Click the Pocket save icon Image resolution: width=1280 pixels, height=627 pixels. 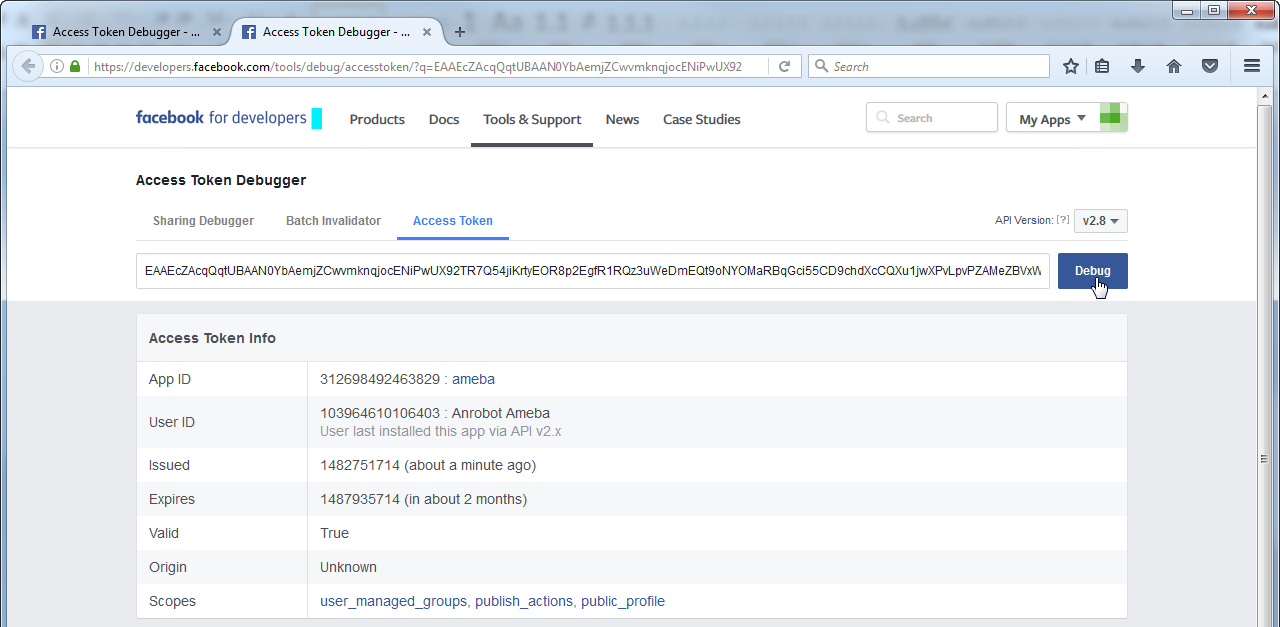[1210, 66]
